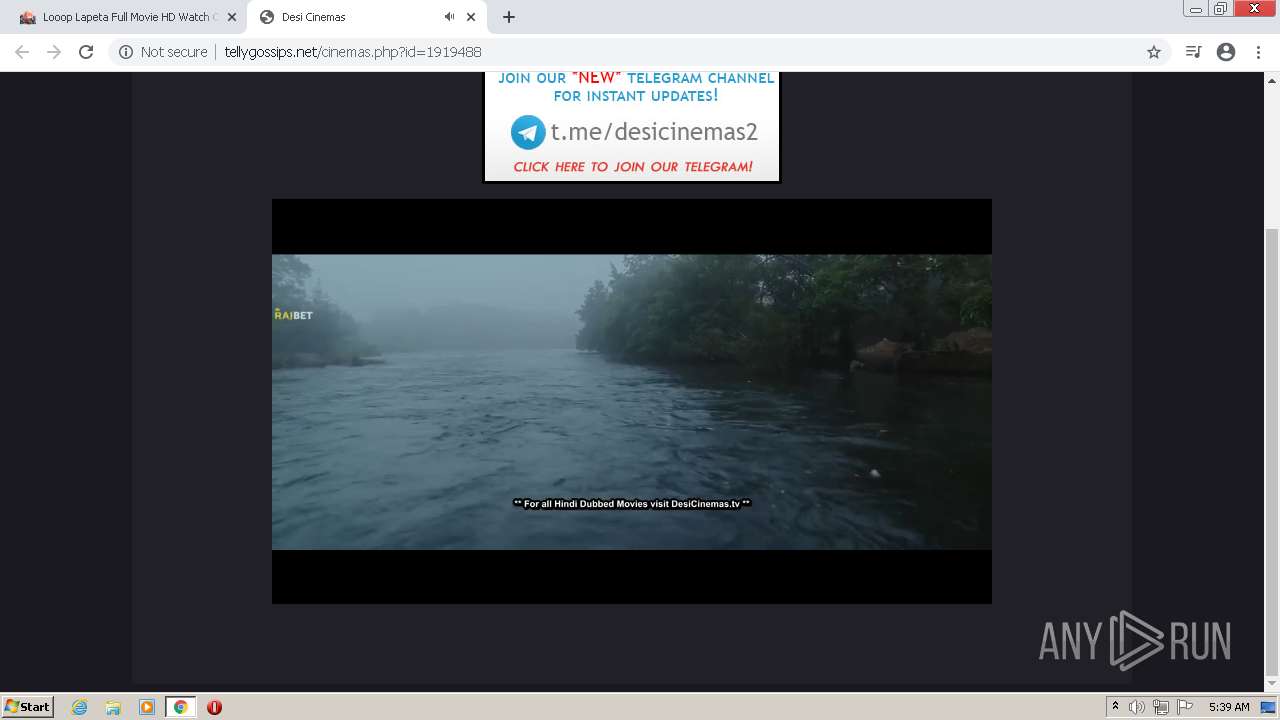Click the Show desktop button in the taskbar
This screenshot has height=720, width=1280.
point(1269,707)
